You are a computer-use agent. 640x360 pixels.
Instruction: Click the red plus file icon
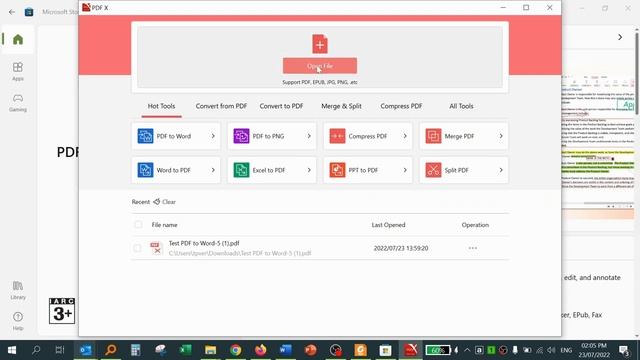[320, 44]
